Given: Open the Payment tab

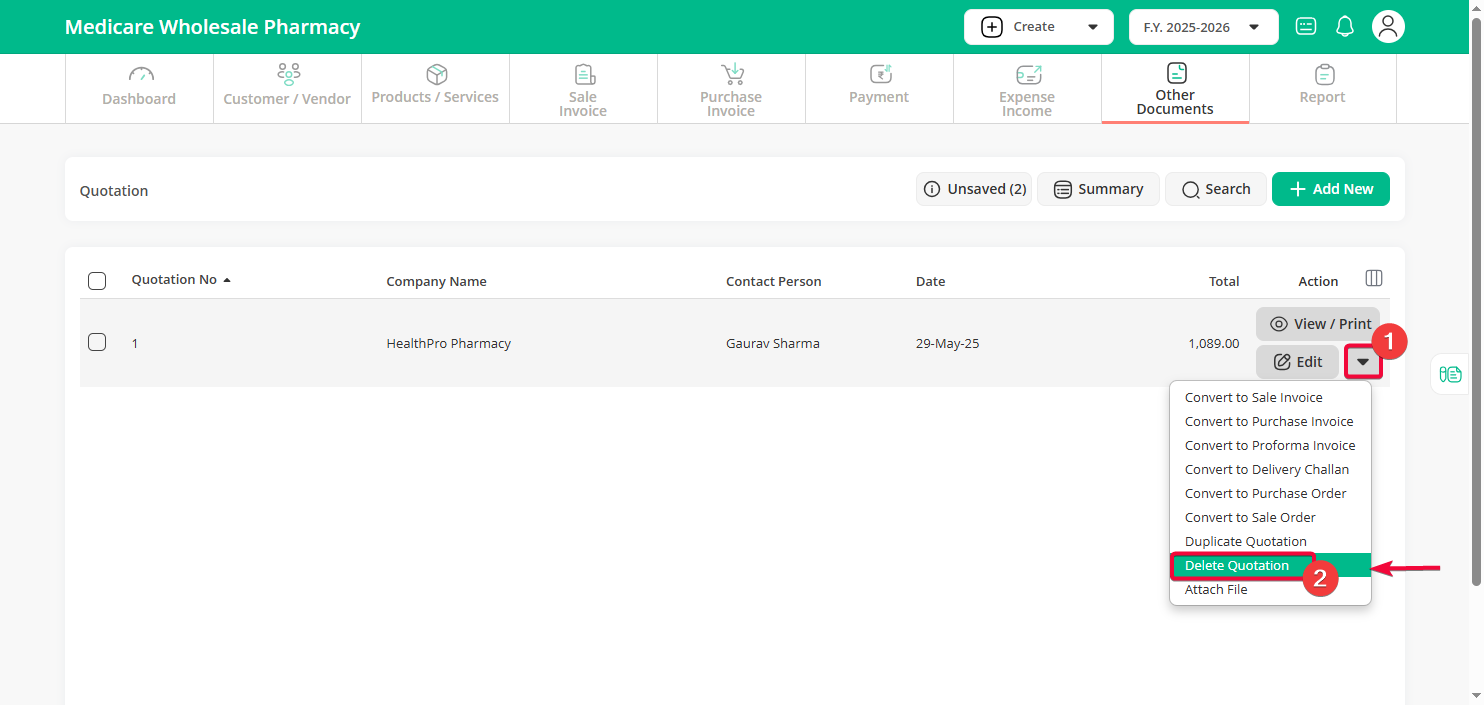Looking at the screenshot, I should click(x=879, y=88).
